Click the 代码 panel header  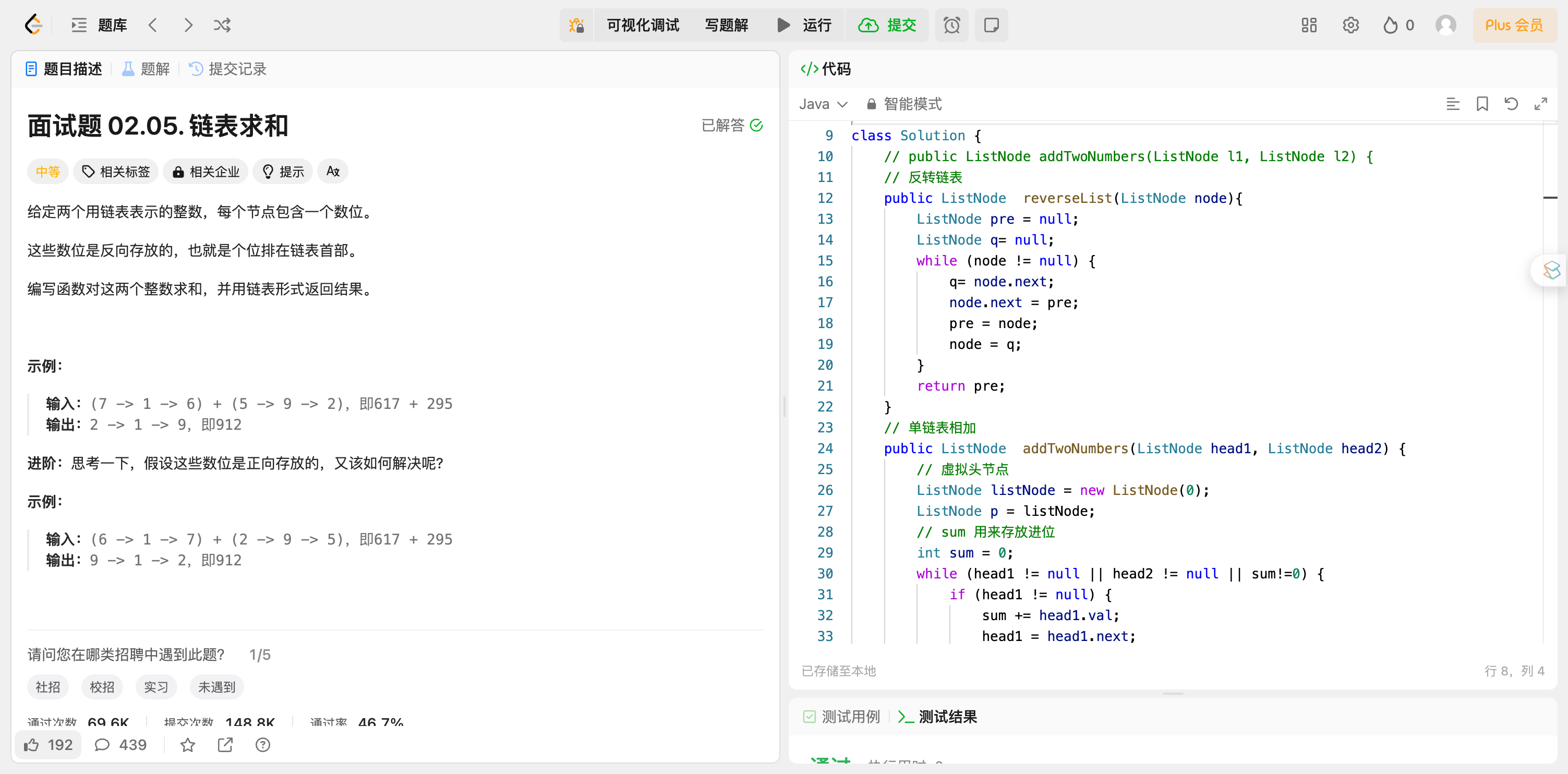tap(825, 69)
